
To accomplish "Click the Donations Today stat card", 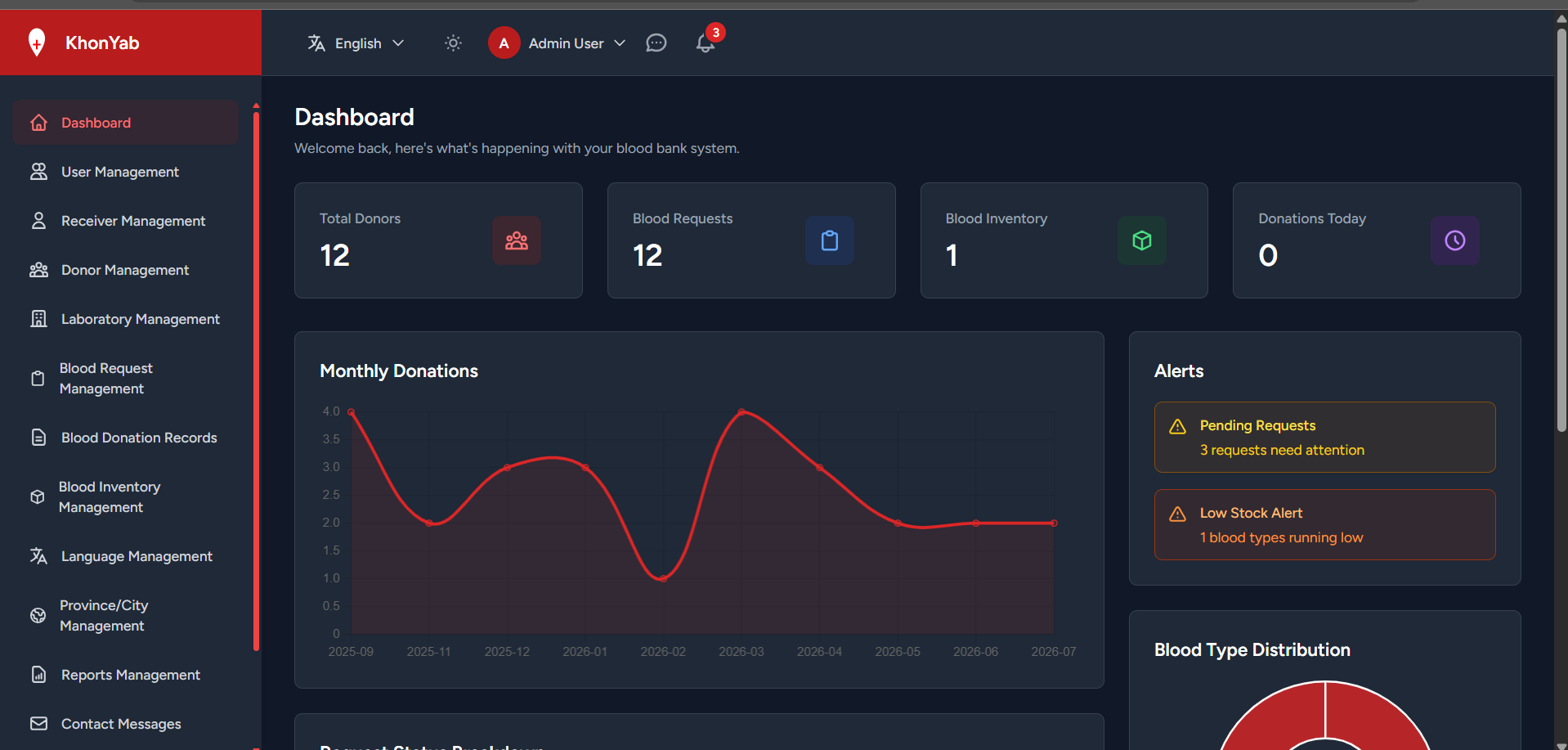I will point(1377,240).
